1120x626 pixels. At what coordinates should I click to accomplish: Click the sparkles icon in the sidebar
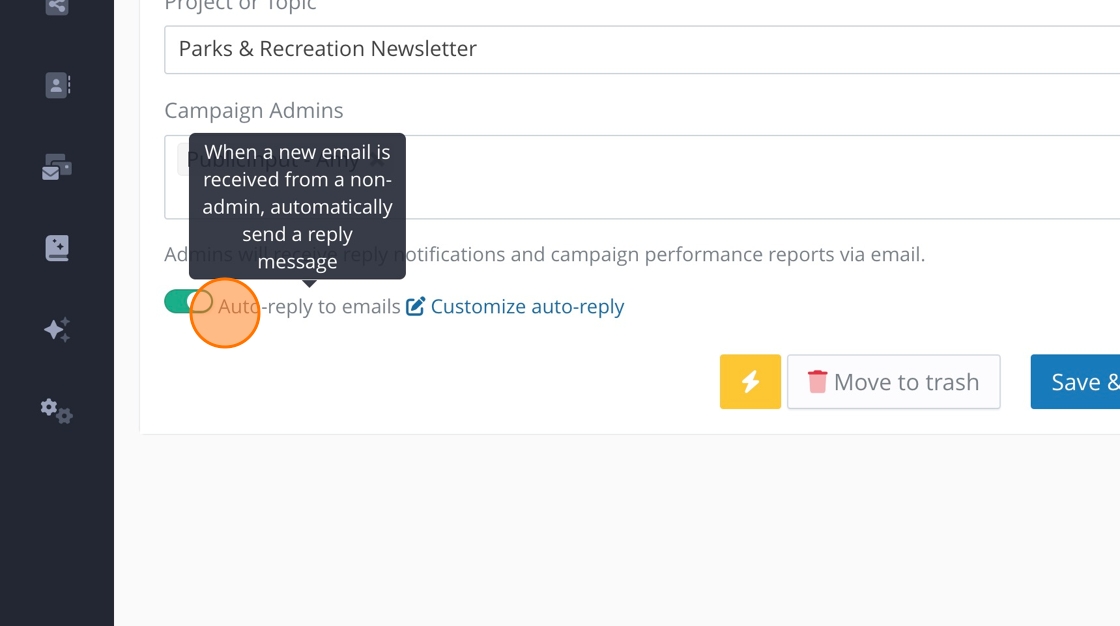pos(57,329)
